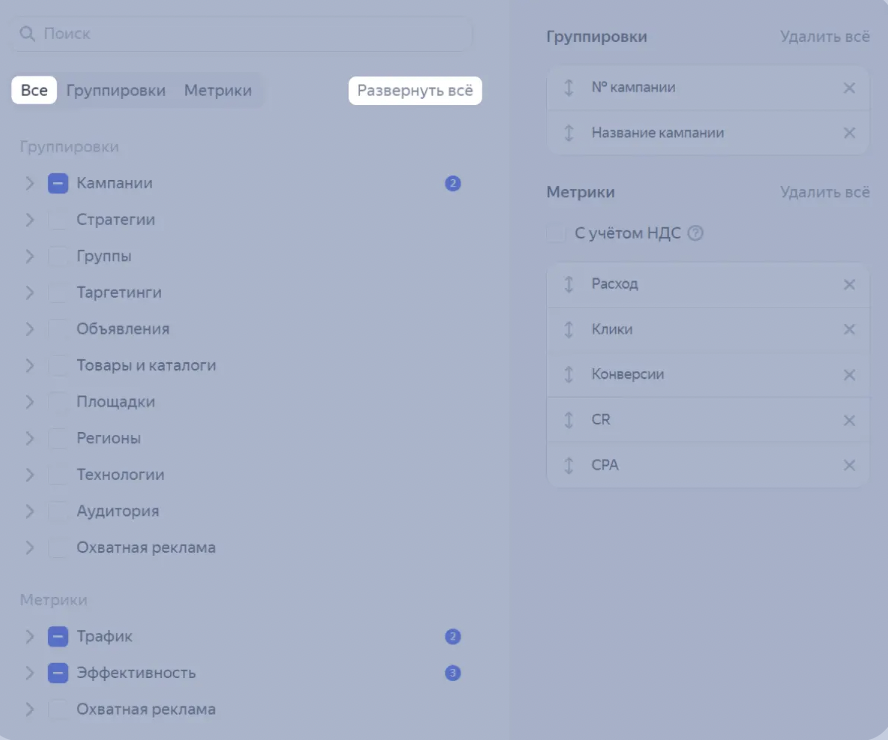Select the Конверсии metric row label

point(627,374)
